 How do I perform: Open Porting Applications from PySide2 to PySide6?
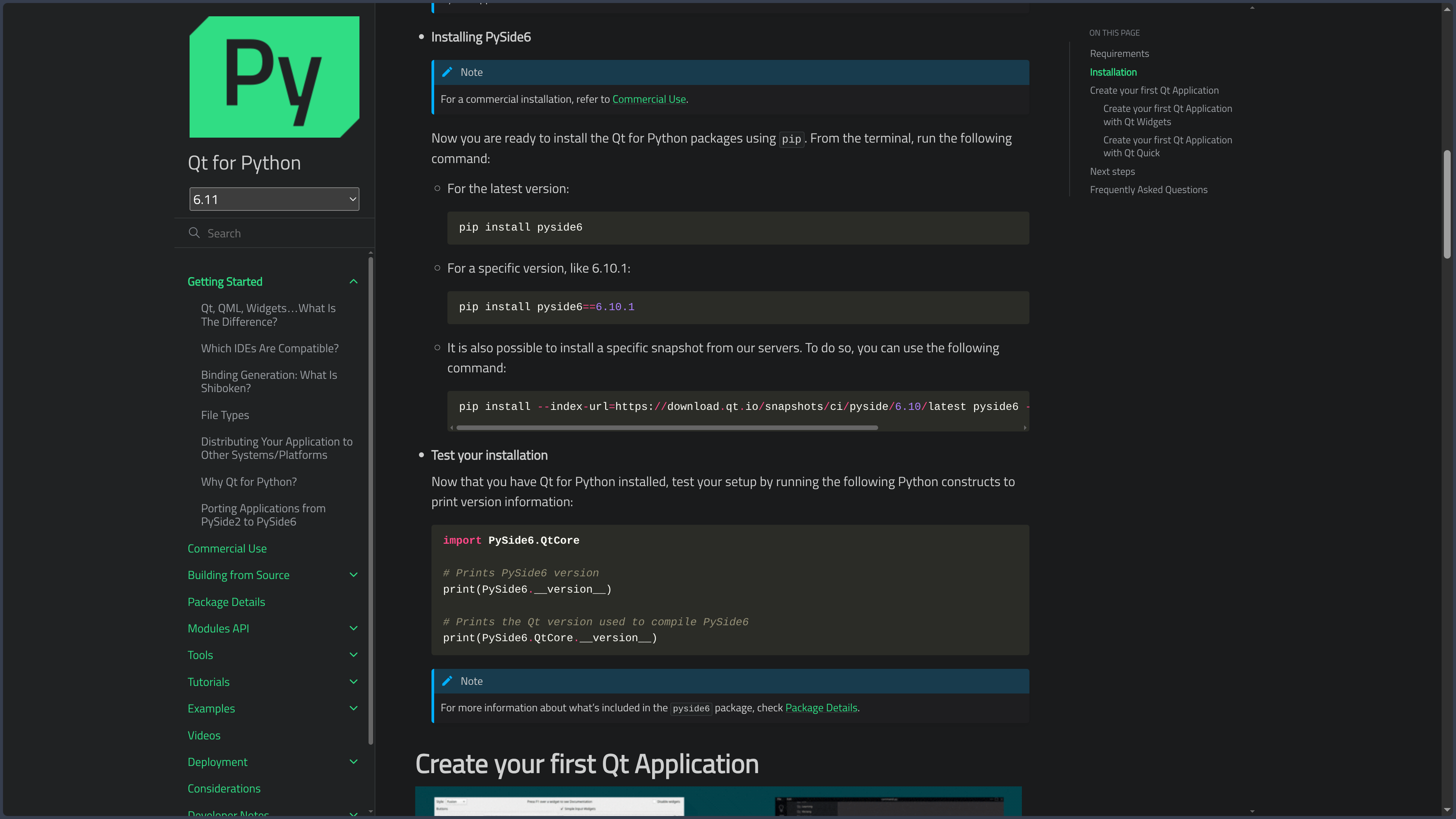click(x=264, y=515)
